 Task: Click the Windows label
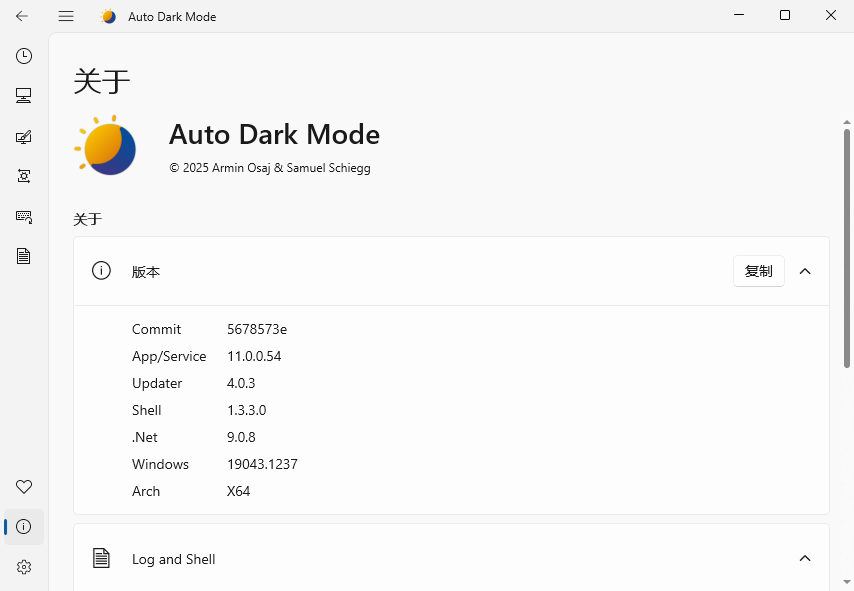[x=160, y=464]
